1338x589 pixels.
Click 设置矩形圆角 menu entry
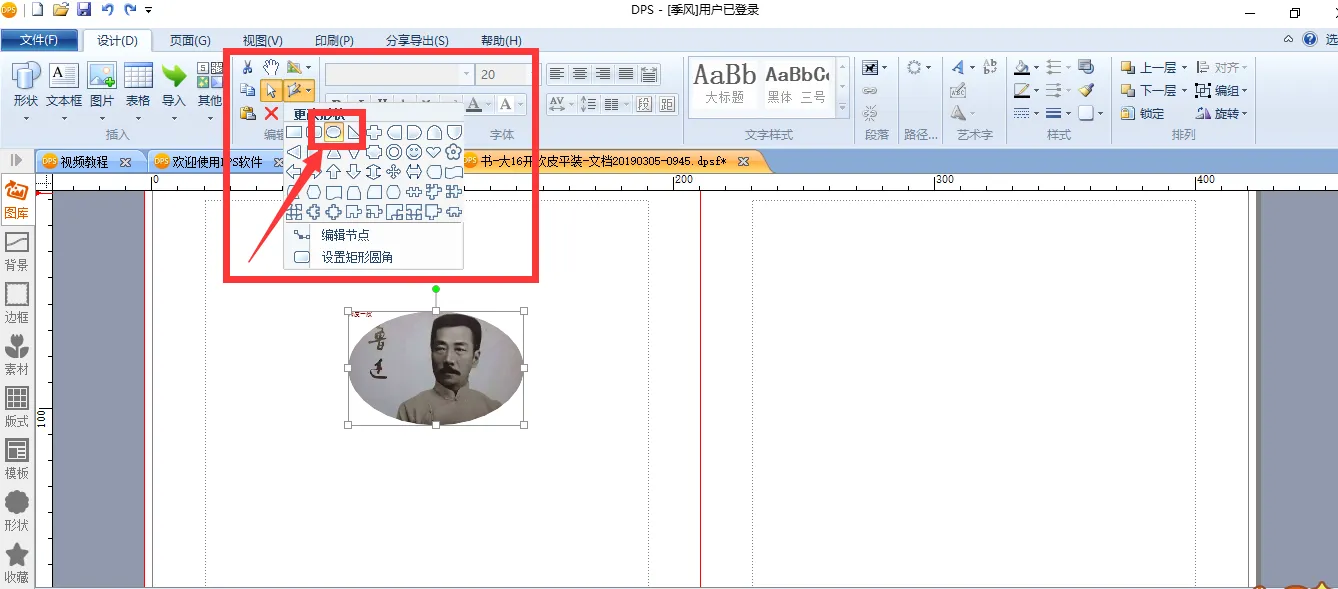click(356, 257)
